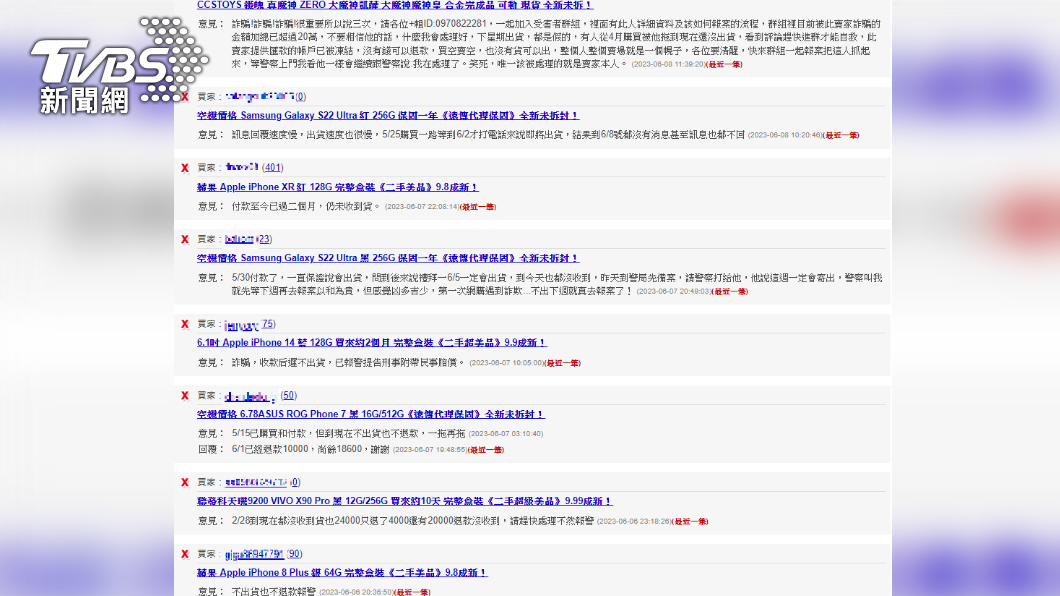Open the (0) rating count of the VIVO X90 buyer
Screen dimensions: 1060x596
pos(295,482)
